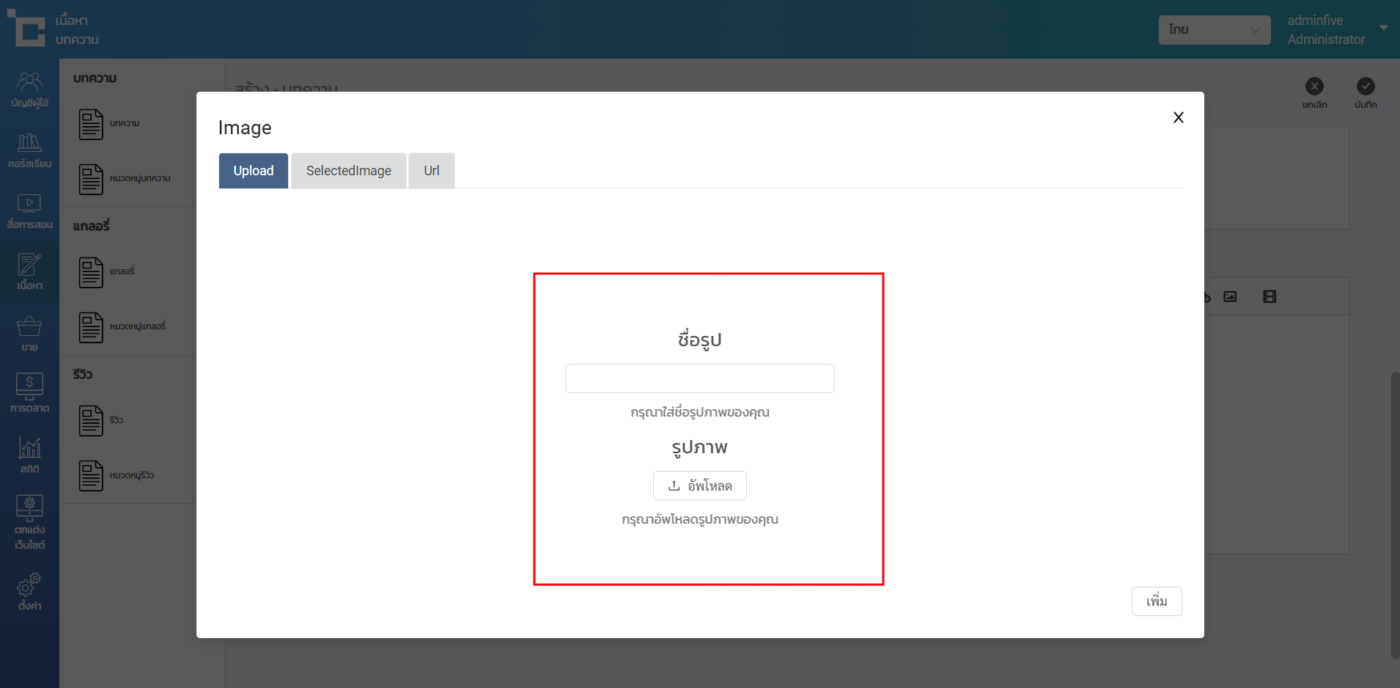This screenshot has width=1400, height=688.
Task: Open the บัญชีผู้ใช้ (user accounts) sidebar icon
Action: point(29,89)
